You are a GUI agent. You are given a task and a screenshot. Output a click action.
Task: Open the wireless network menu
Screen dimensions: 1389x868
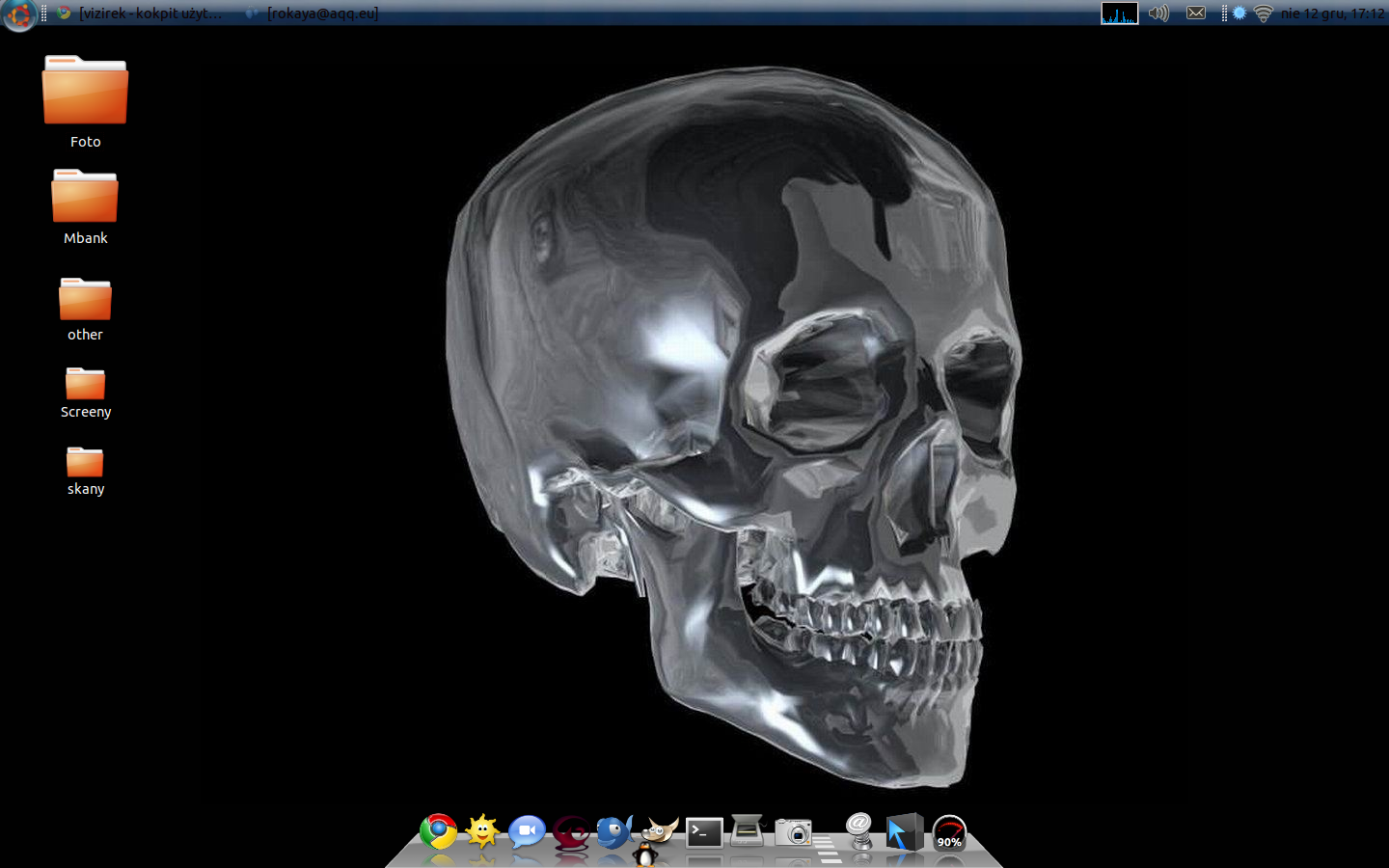tap(1263, 14)
